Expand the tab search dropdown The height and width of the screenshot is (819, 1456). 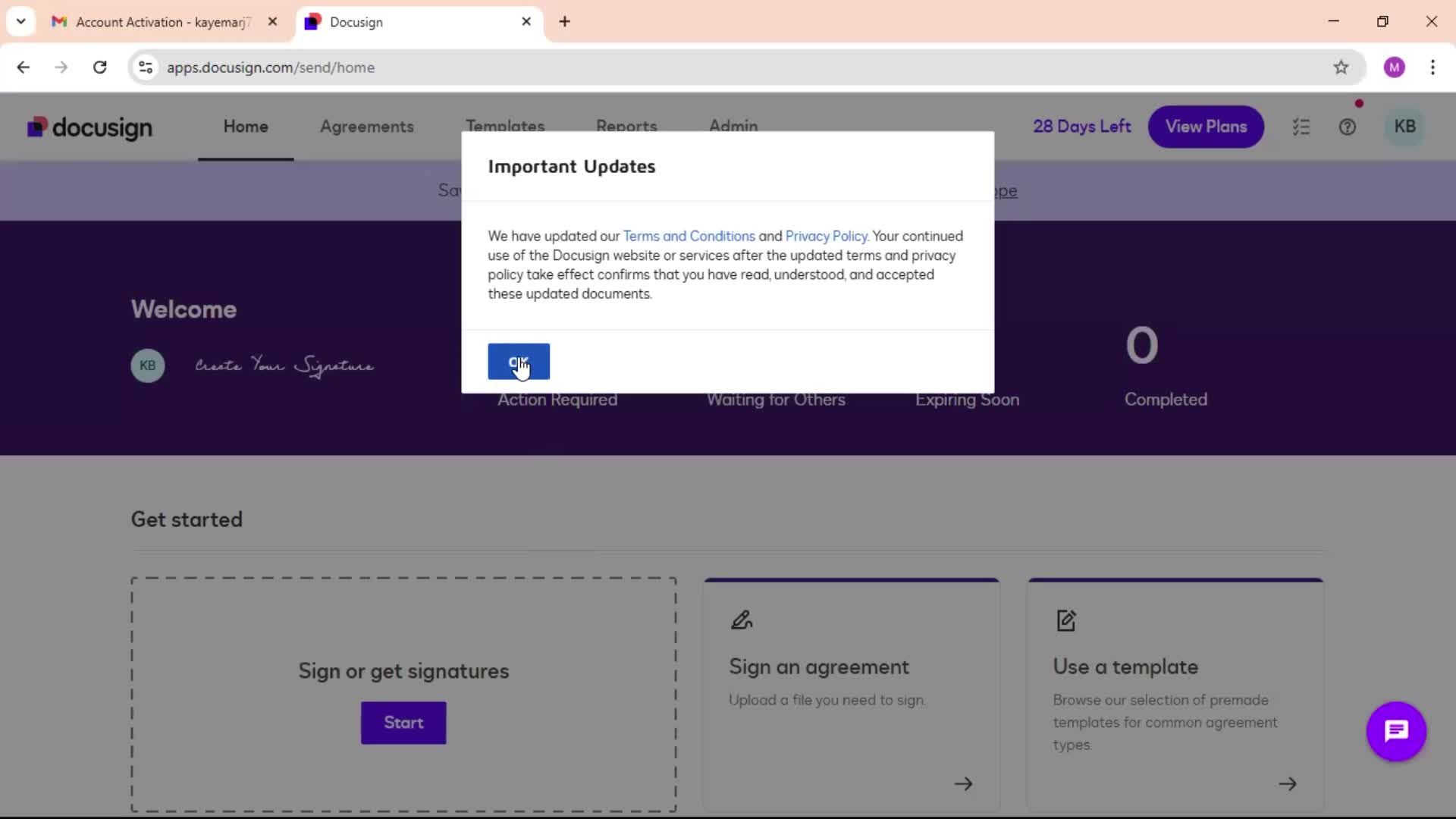21,21
